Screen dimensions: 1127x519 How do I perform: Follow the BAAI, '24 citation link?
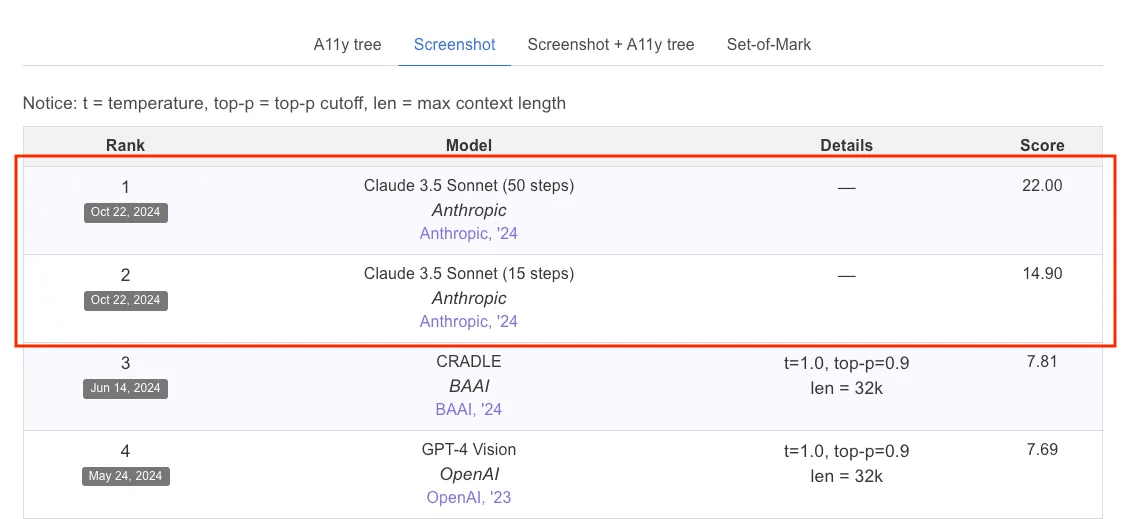click(x=468, y=410)
